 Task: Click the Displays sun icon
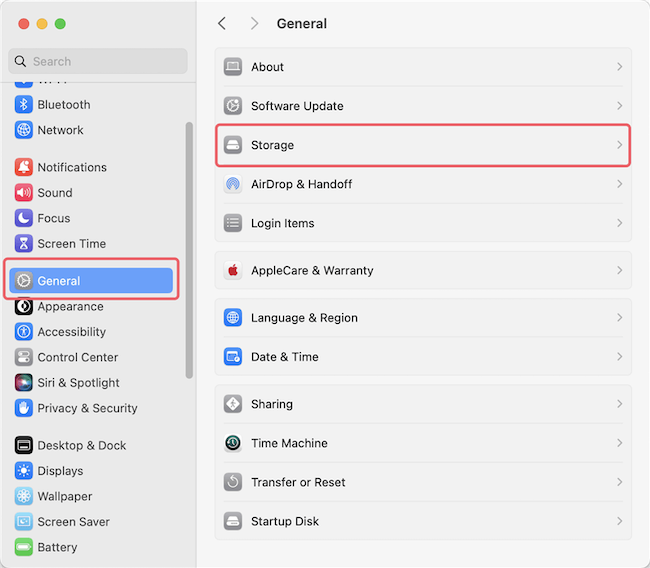tap(24, 471)
